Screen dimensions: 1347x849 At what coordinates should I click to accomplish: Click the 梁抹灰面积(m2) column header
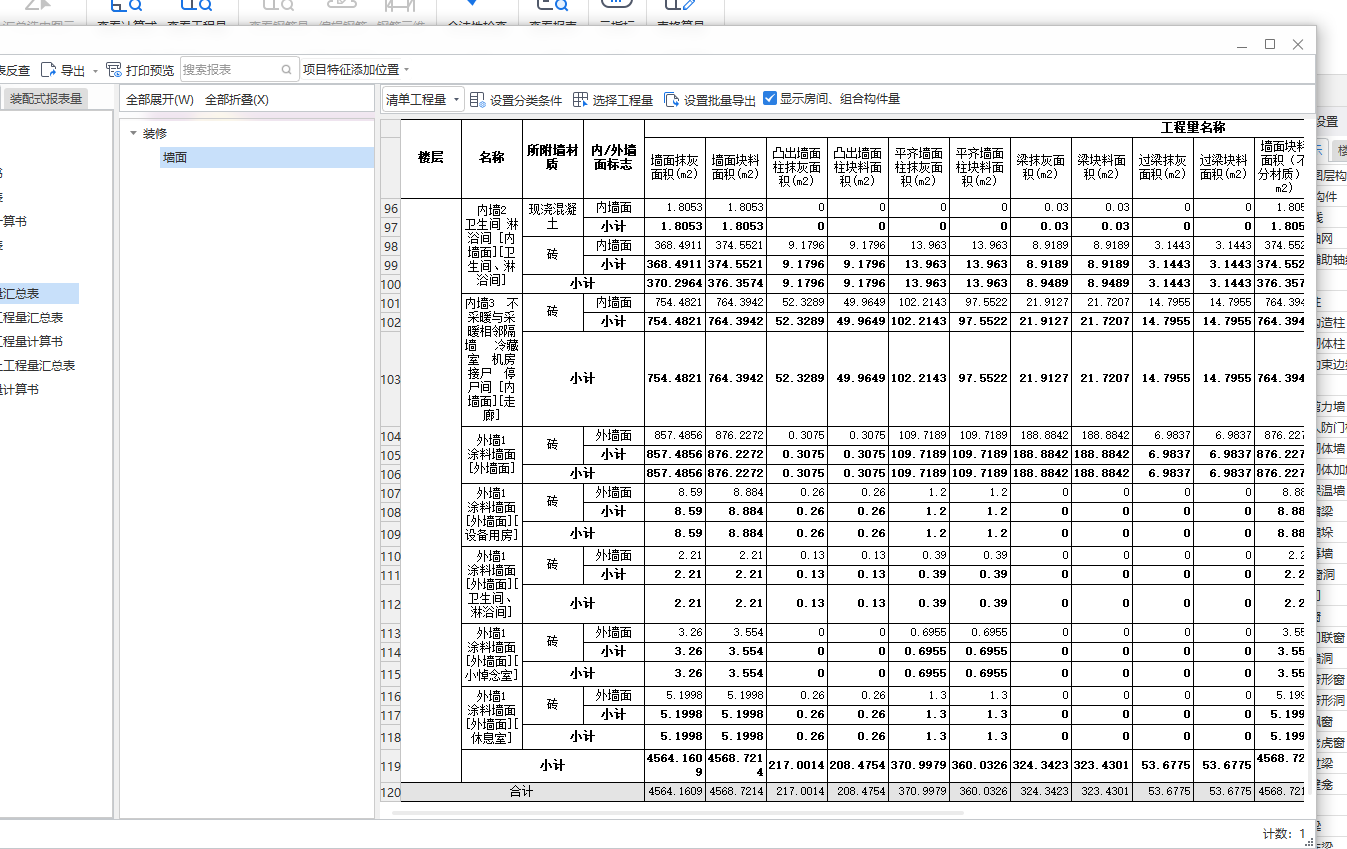[1041, 167]
